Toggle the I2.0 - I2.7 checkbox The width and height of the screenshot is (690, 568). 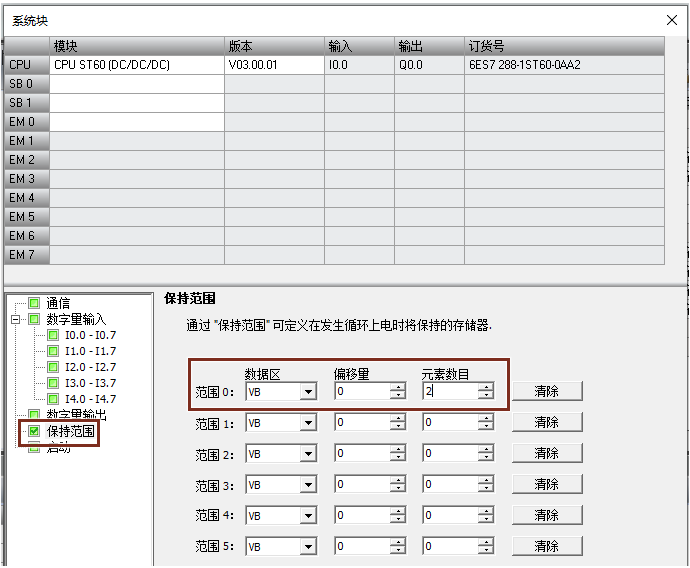coord(53,367)
